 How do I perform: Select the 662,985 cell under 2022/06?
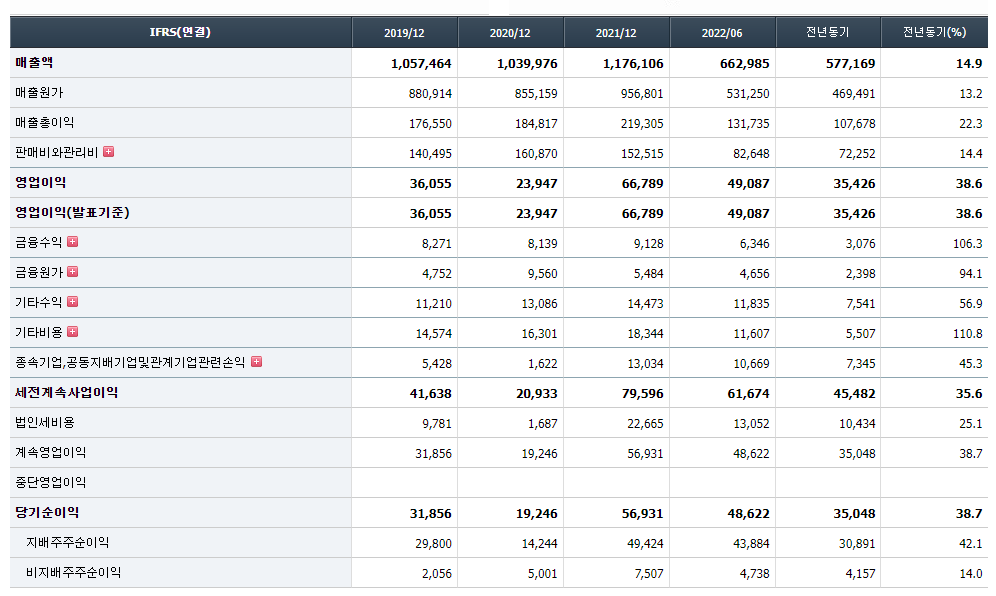tap(744, 64)
